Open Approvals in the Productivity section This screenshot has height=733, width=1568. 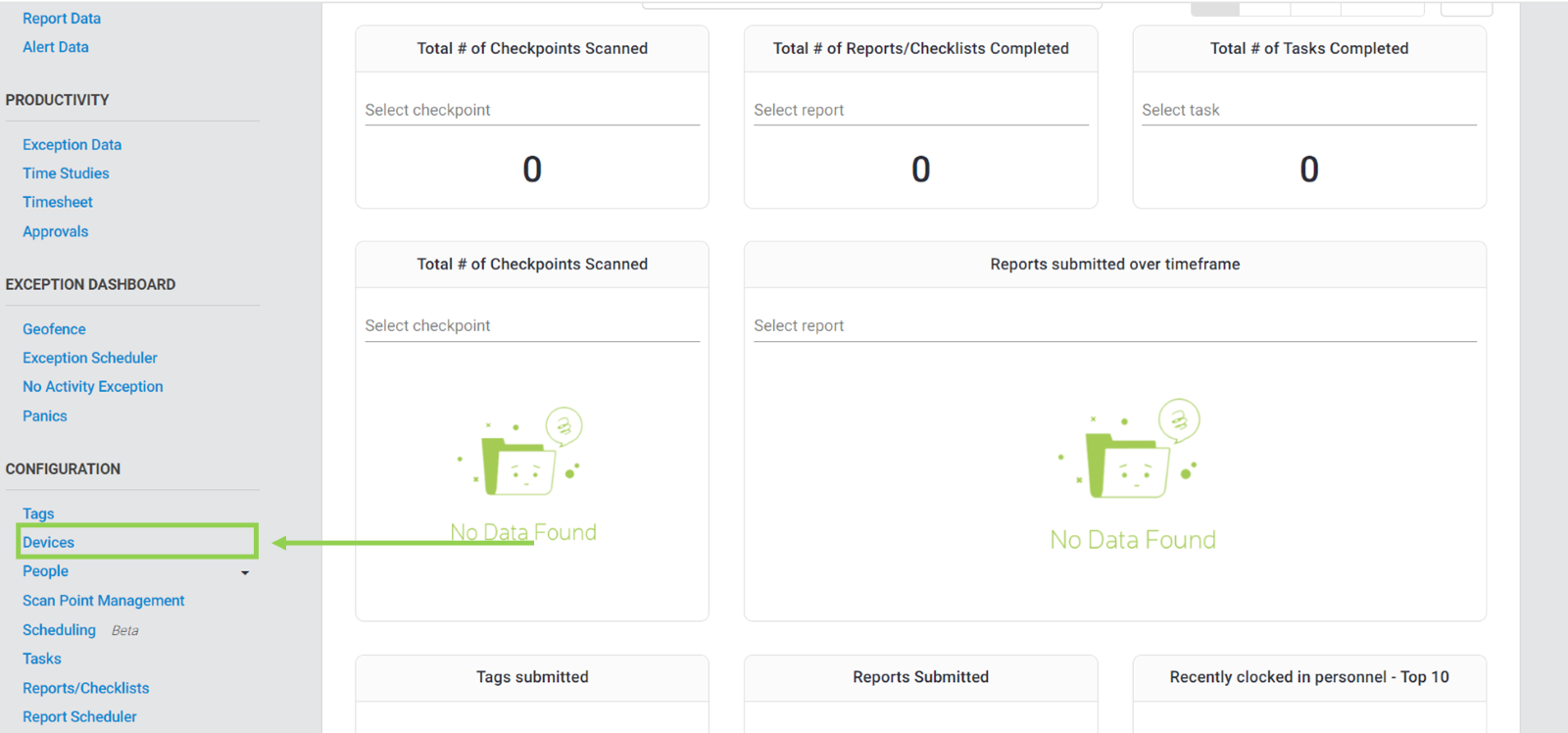point(56,231)
